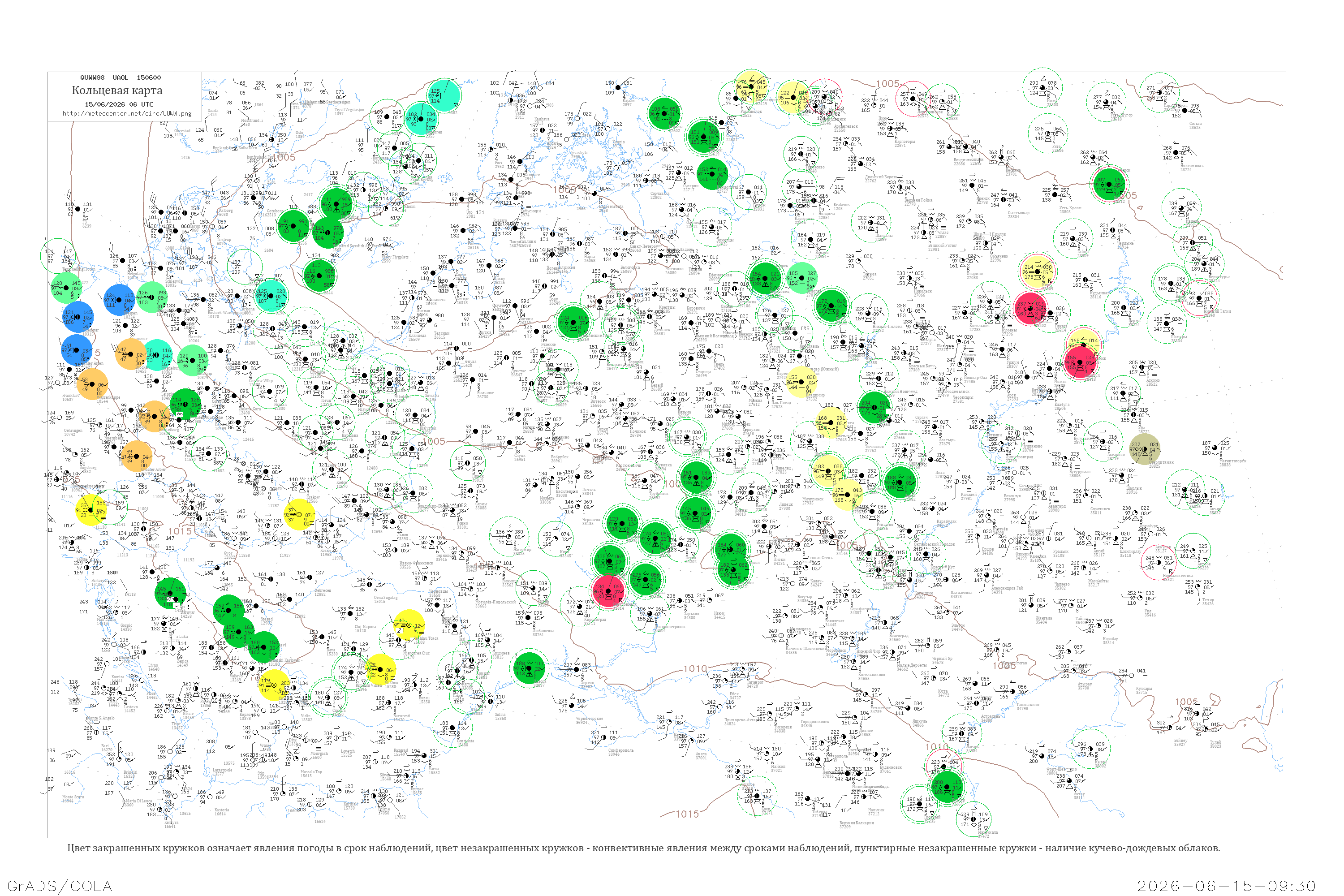The image size is (1344, 896).
Task: Click the station label "Уральск"
Action: (1060, 551)
